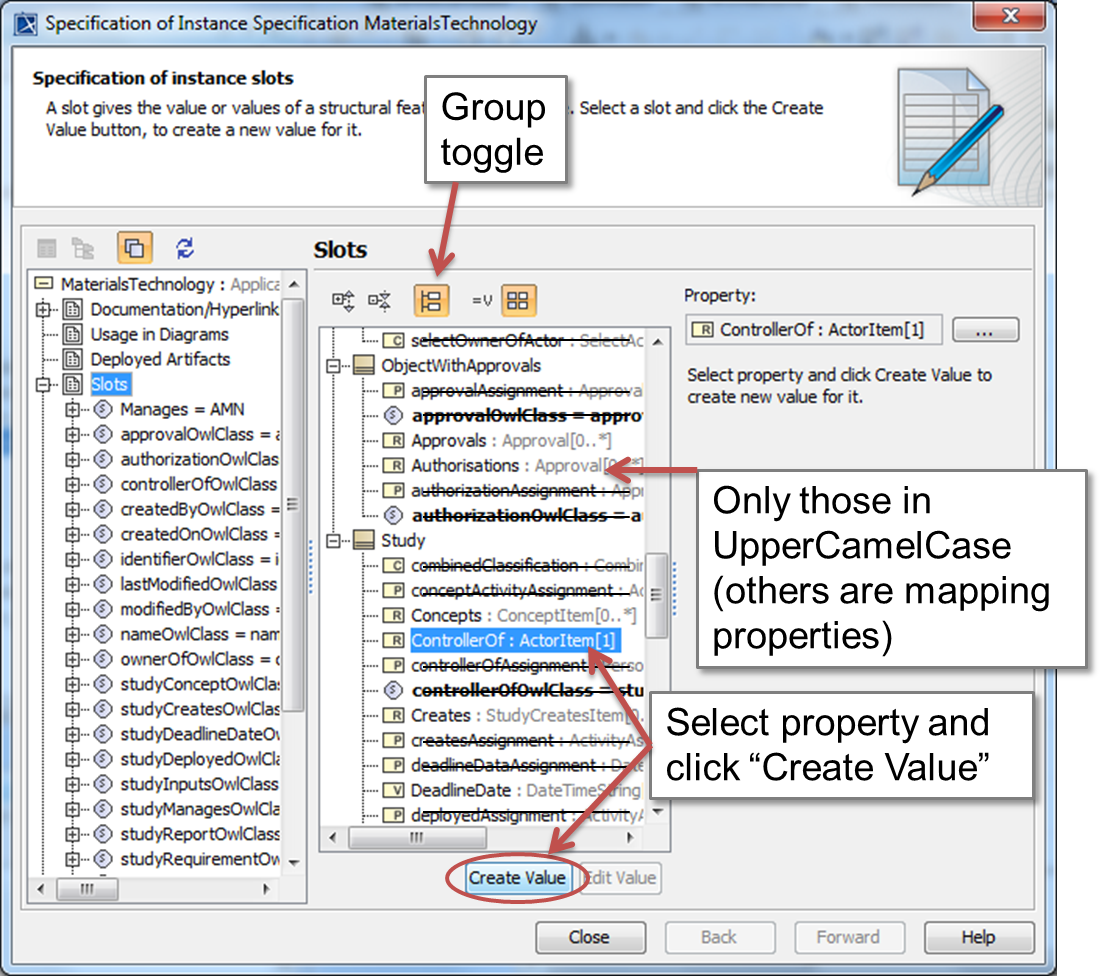1101x976 pixels.
Task: Toggle the highlighted mode button above left tree
Action: pyautogui.click(x=133, y=248)
